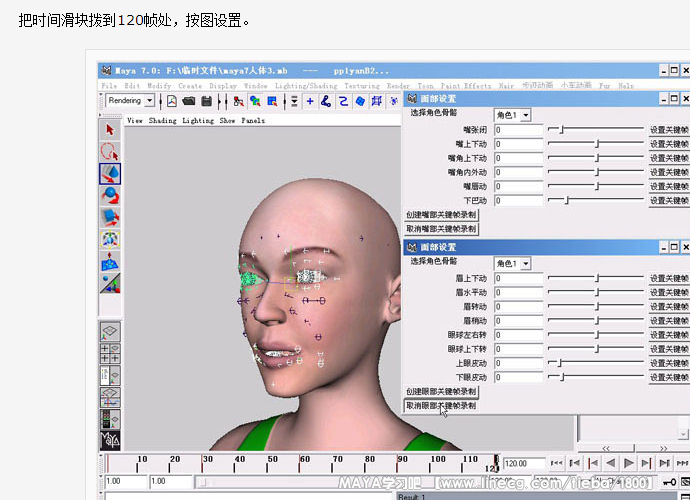The height and width of the screenshot is (500, 690).
Task: Open the Window menu
Action: [x=256, y=86]
